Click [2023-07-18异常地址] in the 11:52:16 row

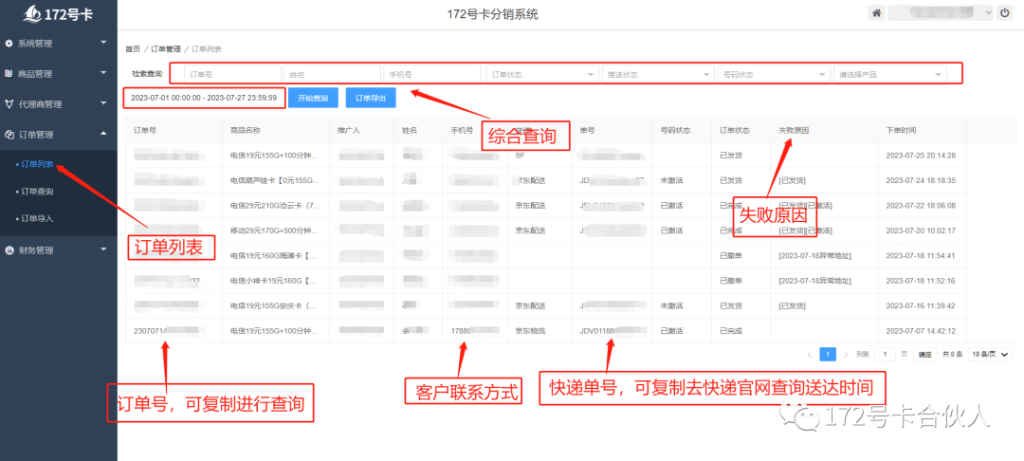click(x=815, y=281)
